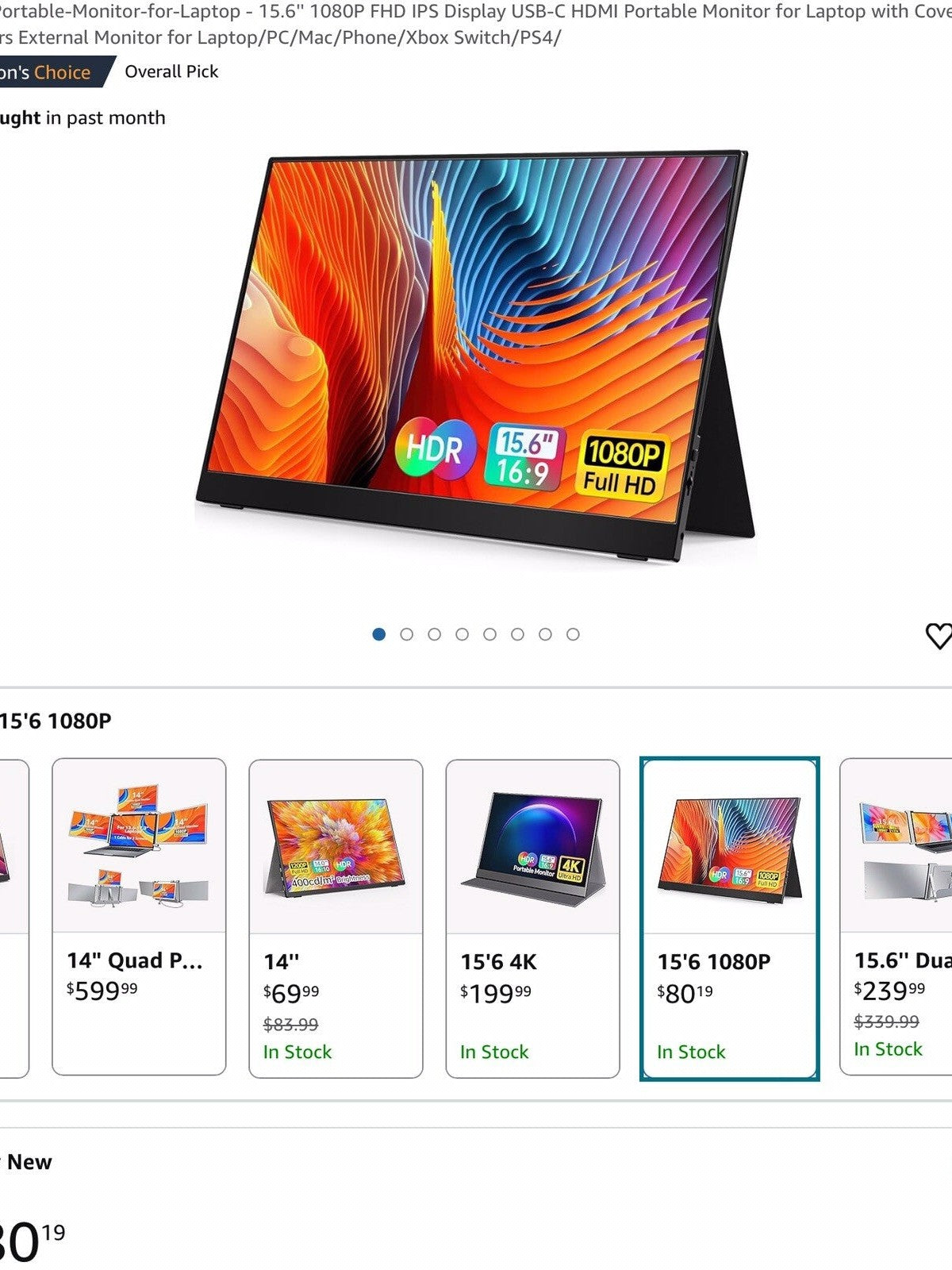Choose the 15'6 4K variant option

click(x=532, y=918)
